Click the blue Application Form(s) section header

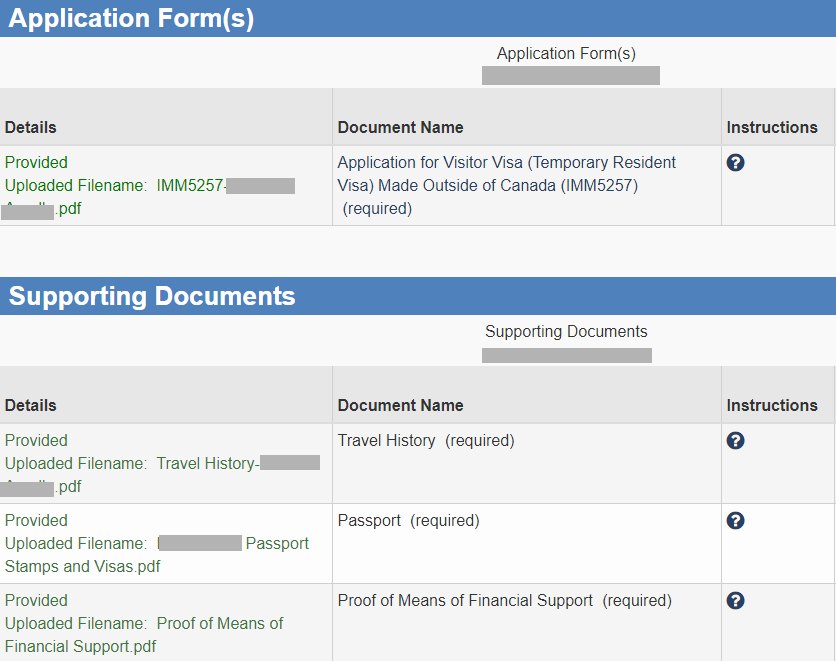131,18
